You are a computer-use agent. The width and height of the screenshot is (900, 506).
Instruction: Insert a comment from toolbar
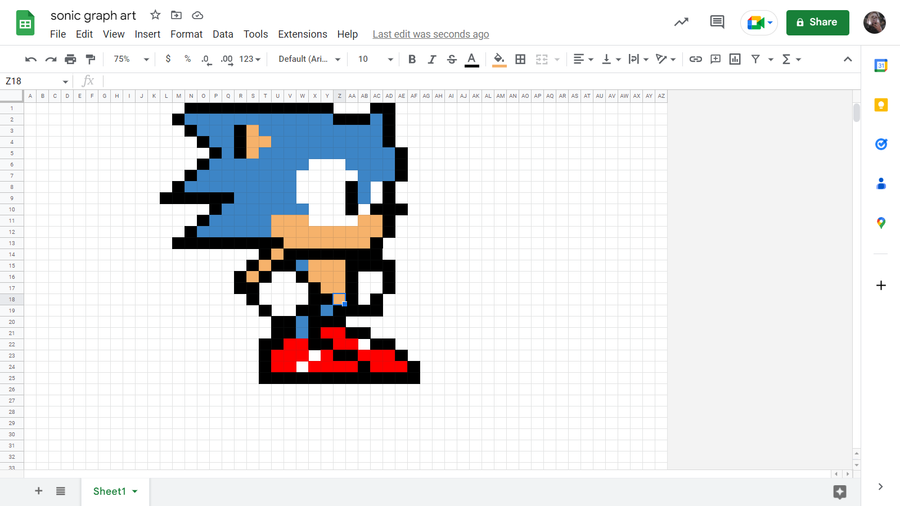[715, 59]
